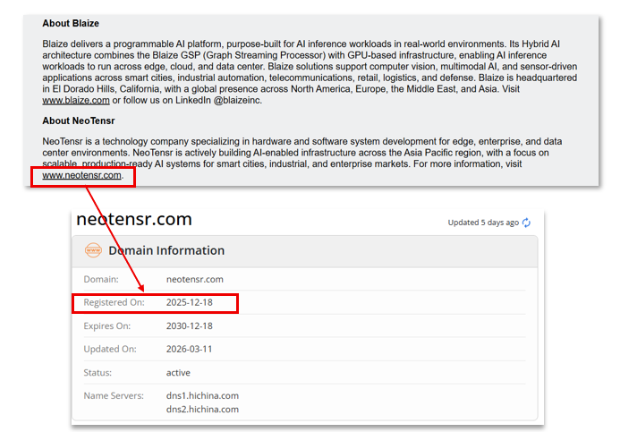Click the Status label

98,373
